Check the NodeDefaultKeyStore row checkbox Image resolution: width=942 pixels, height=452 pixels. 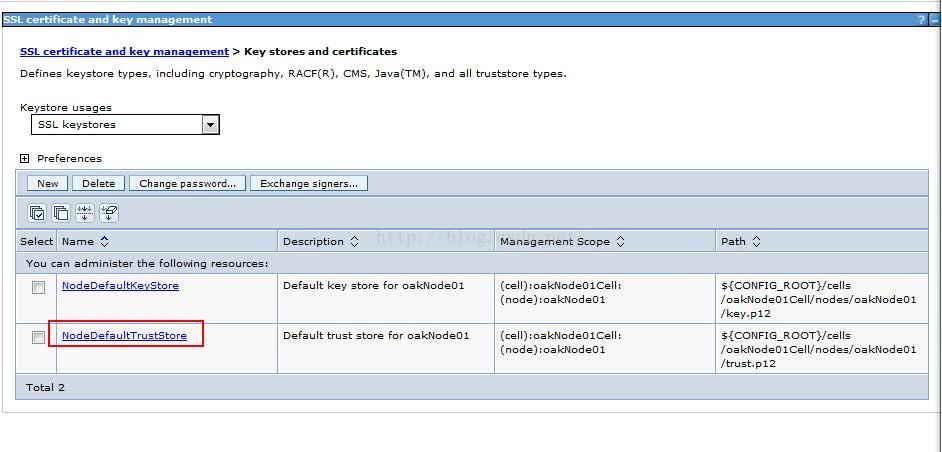[x=38, y=288]
